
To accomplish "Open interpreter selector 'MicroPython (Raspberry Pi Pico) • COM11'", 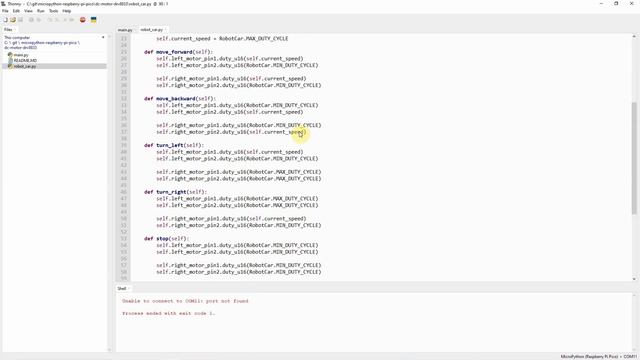I will [598, 357].
